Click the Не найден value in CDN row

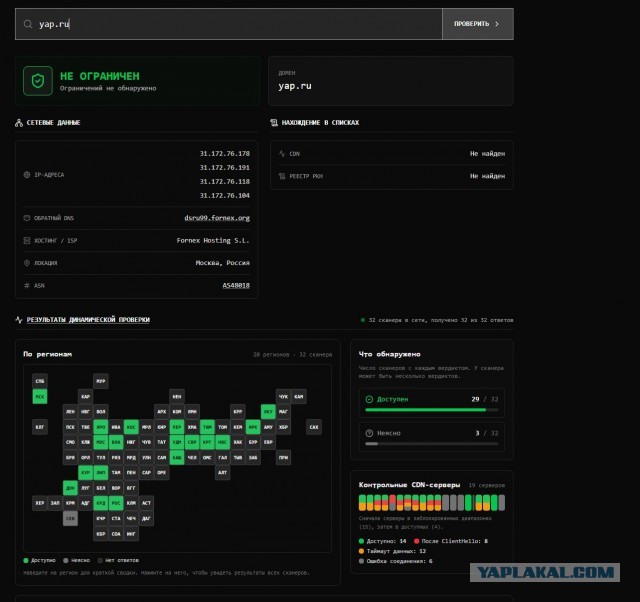click(487, 154)
